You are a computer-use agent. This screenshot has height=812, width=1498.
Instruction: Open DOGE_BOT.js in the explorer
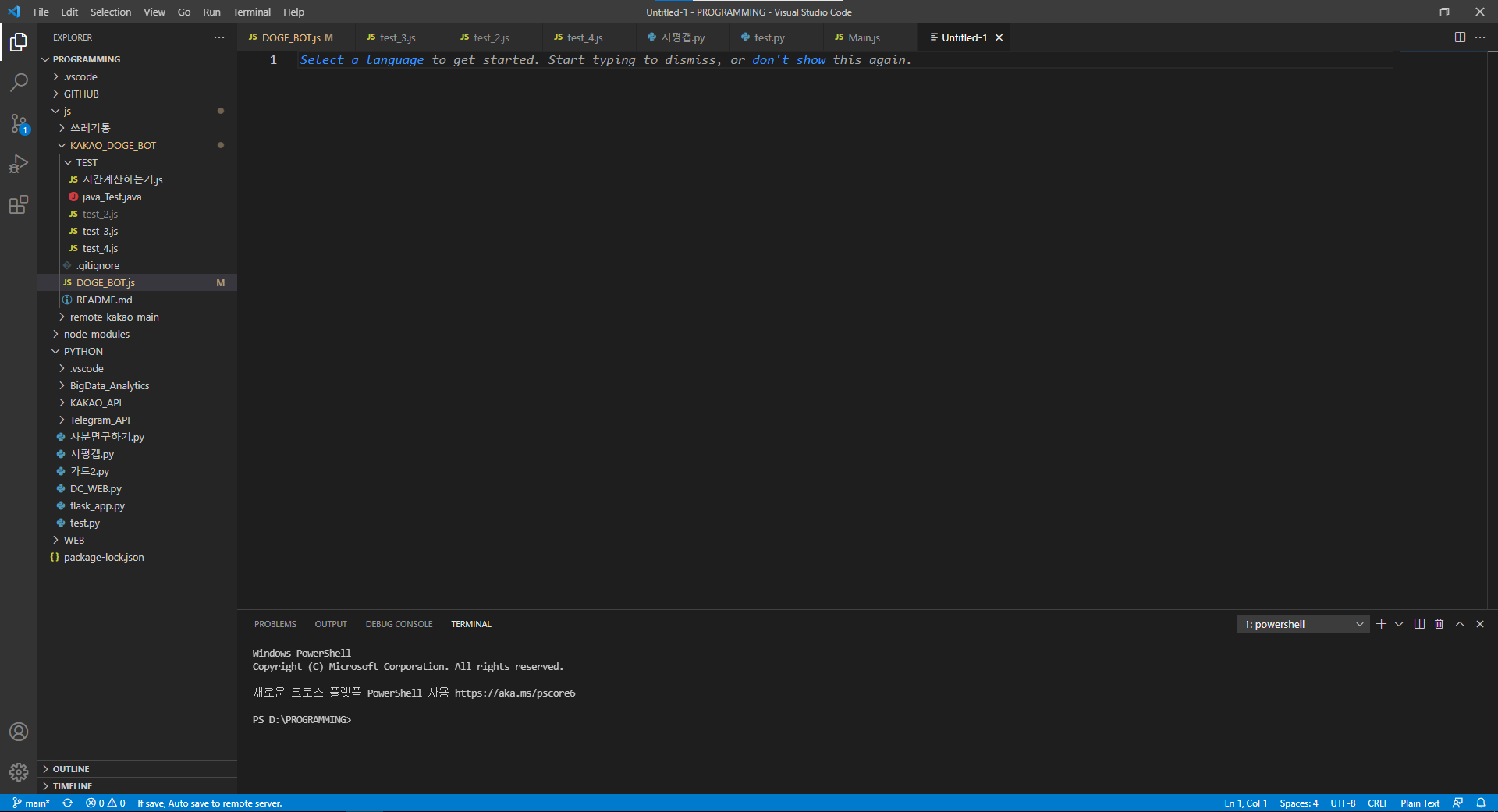[105, 282]
